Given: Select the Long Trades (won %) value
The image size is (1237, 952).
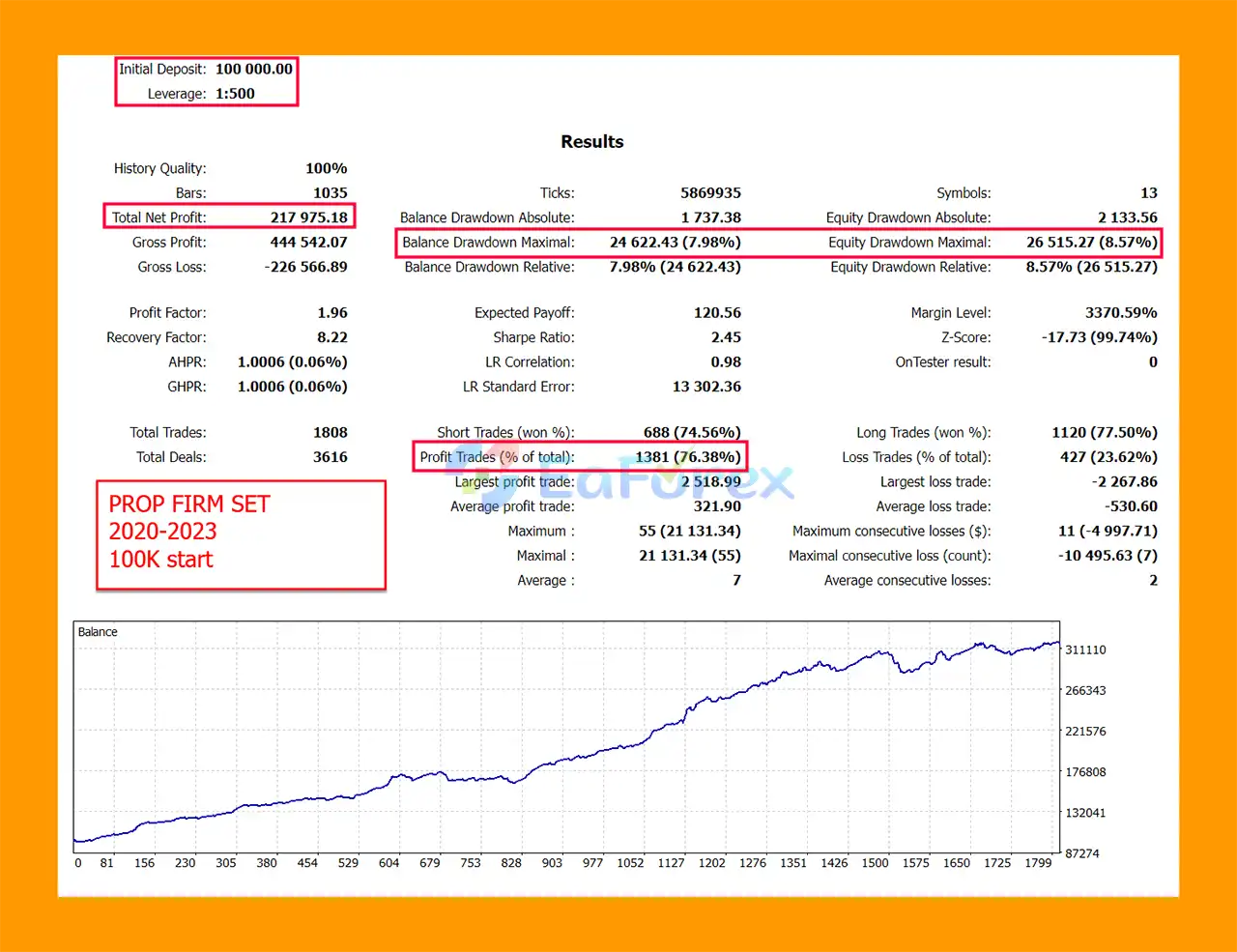Looking at the screenshot, I should pos(1104,433).
